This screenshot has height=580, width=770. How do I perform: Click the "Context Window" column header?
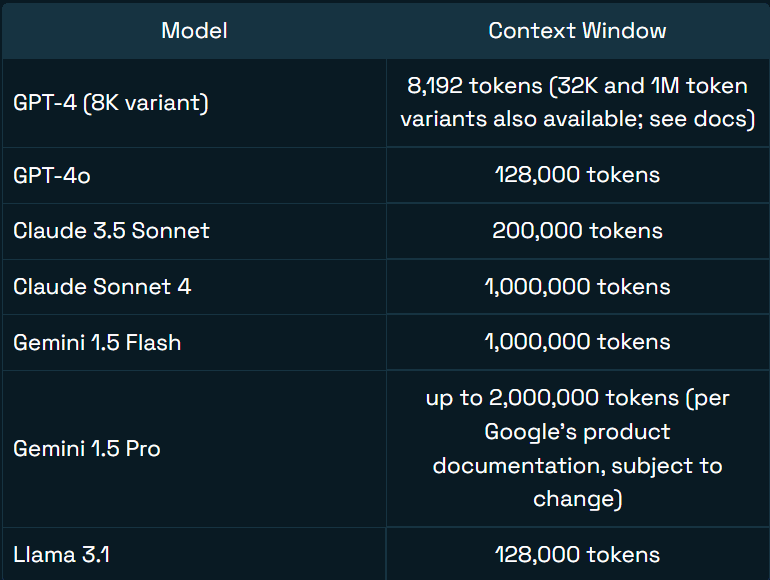pos(577,30)
